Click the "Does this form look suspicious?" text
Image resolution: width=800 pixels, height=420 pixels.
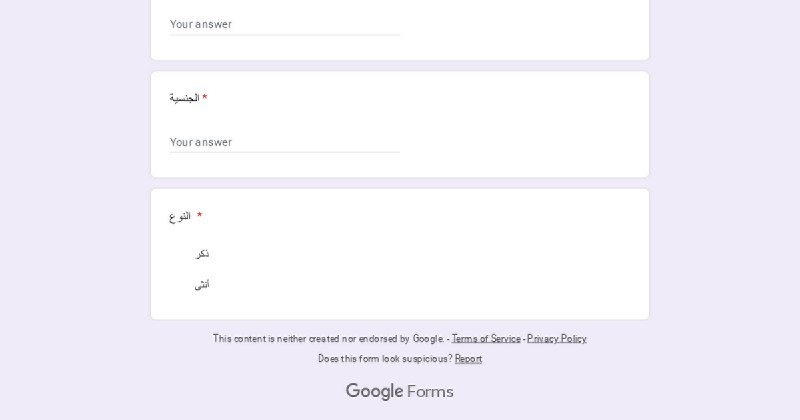pos(385,359)
